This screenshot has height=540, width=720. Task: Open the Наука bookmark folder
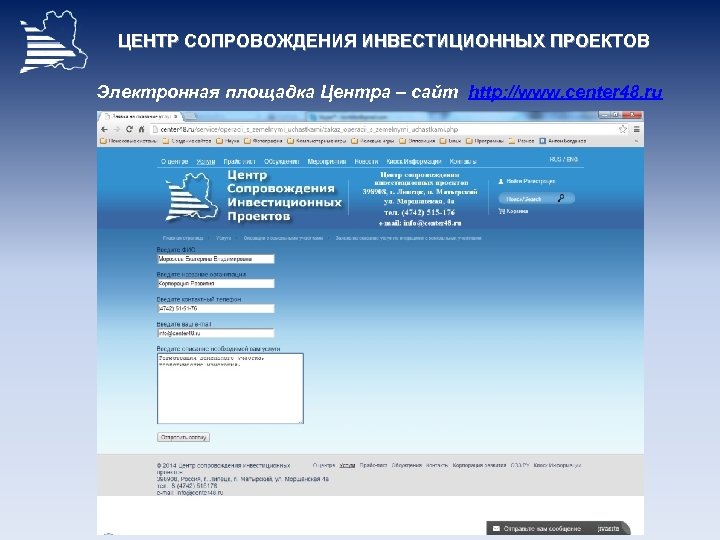[228, 141]
